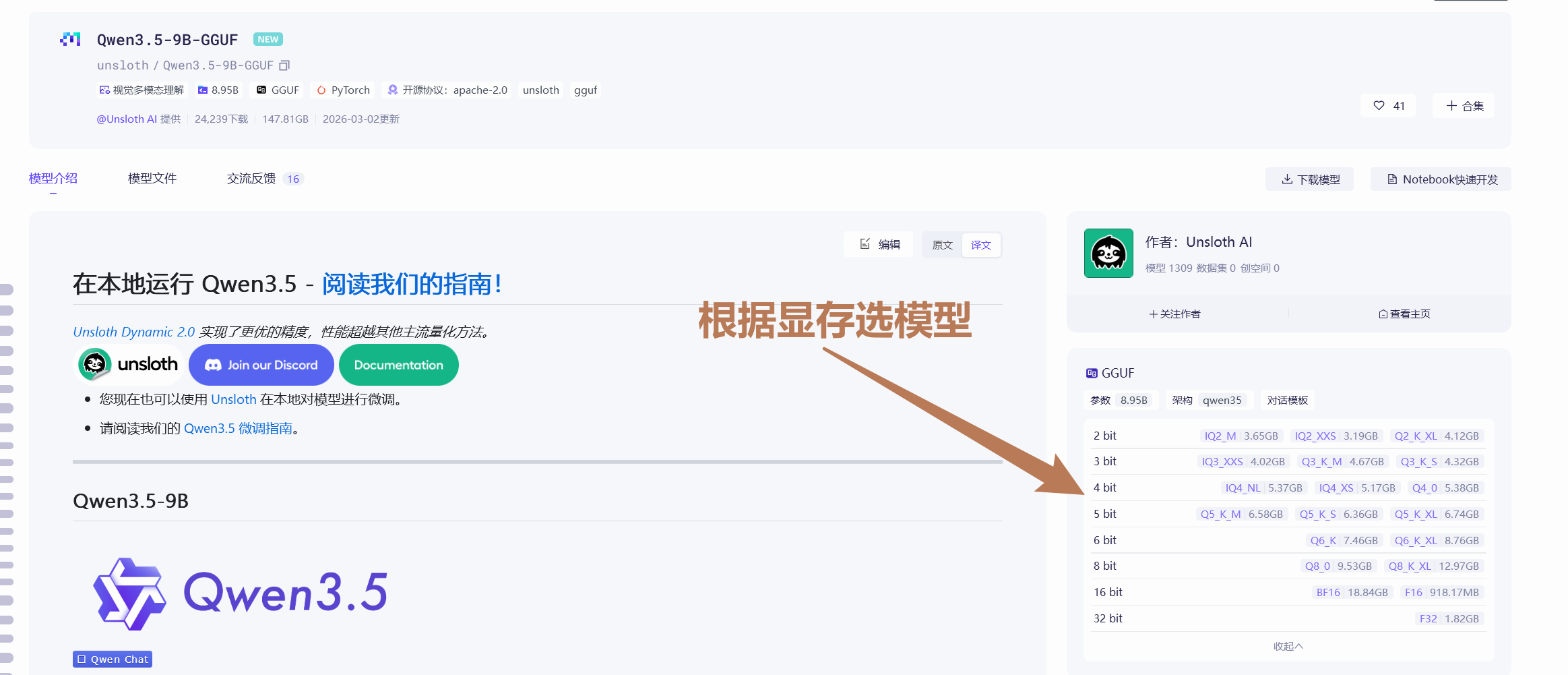The image size is (1568, 675).
Task: Open the Documentation button
Action: pos(399,365)
